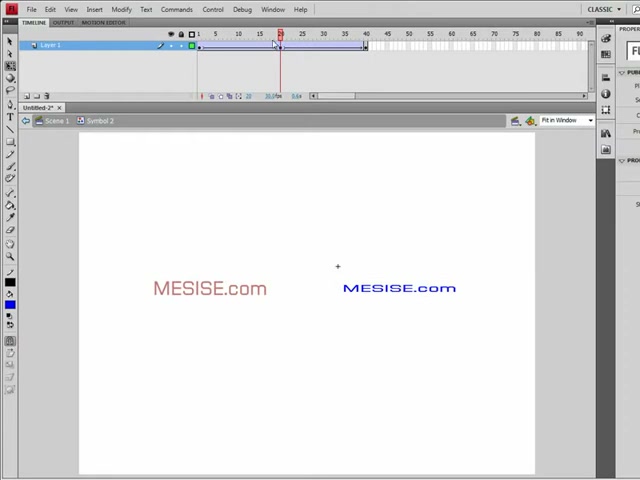The image size is (640, 480).
Task: Open the Commands menu
Action: [177, 9]
